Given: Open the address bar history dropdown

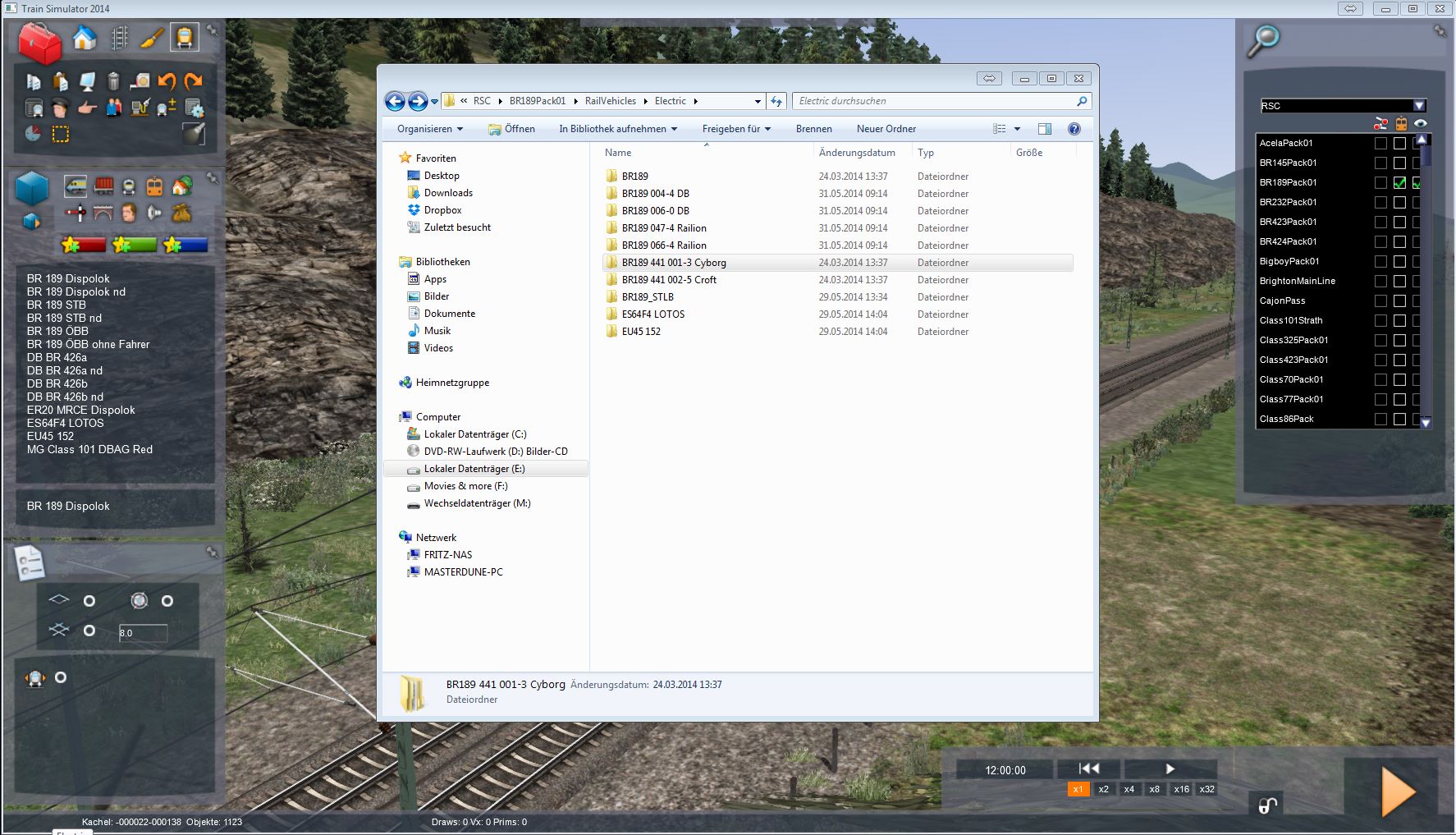Looking at the screenshot, I should click(x=758, y=101).
